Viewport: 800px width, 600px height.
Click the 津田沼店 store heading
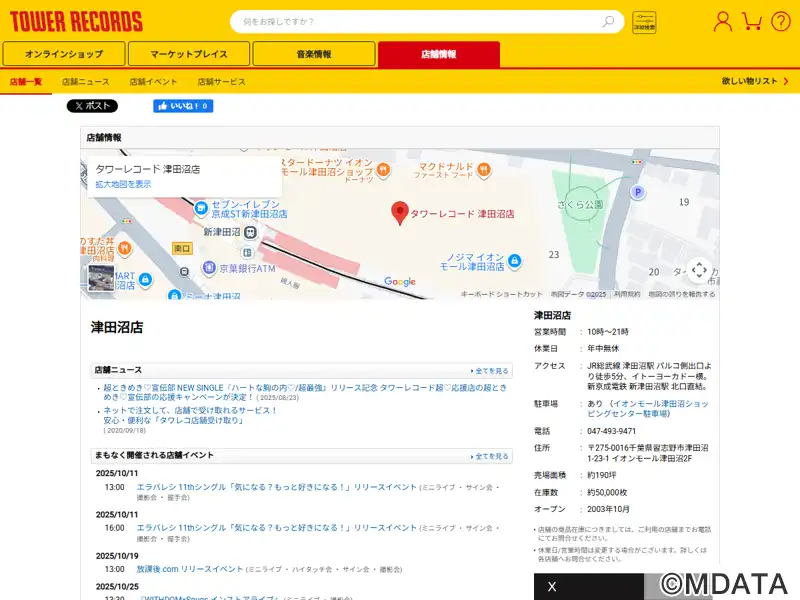tap(117, 327)
